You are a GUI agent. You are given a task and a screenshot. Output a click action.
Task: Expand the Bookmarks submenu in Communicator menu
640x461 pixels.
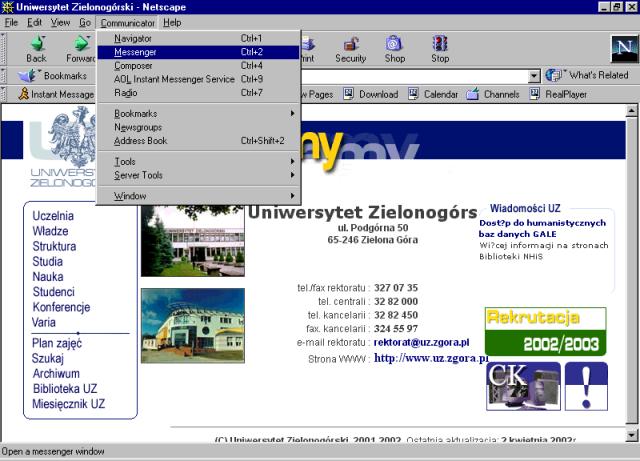coord(199,114)
